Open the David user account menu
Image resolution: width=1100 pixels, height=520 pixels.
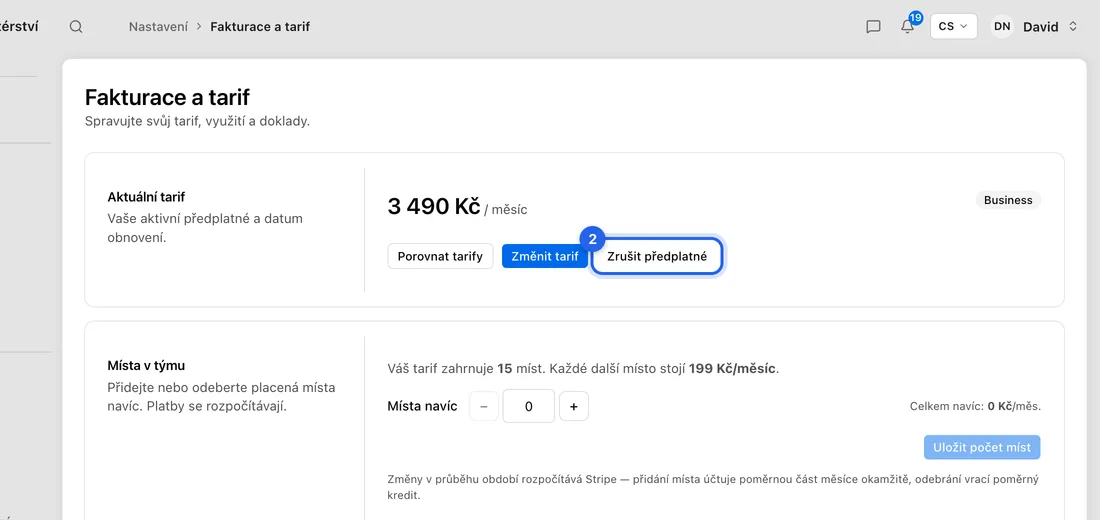pos(1034,27)
